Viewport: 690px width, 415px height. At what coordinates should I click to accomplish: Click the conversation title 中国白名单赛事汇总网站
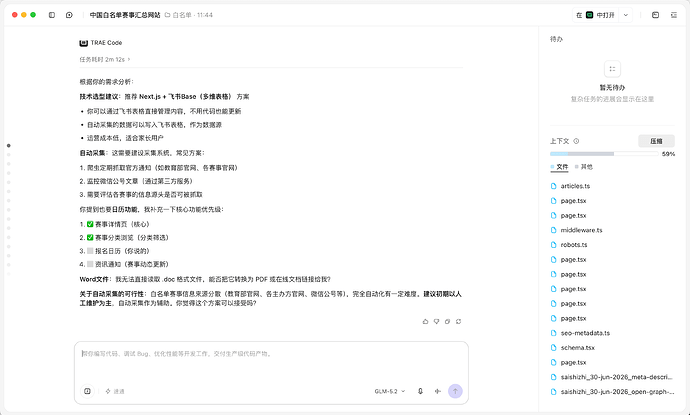coord(125,15)
